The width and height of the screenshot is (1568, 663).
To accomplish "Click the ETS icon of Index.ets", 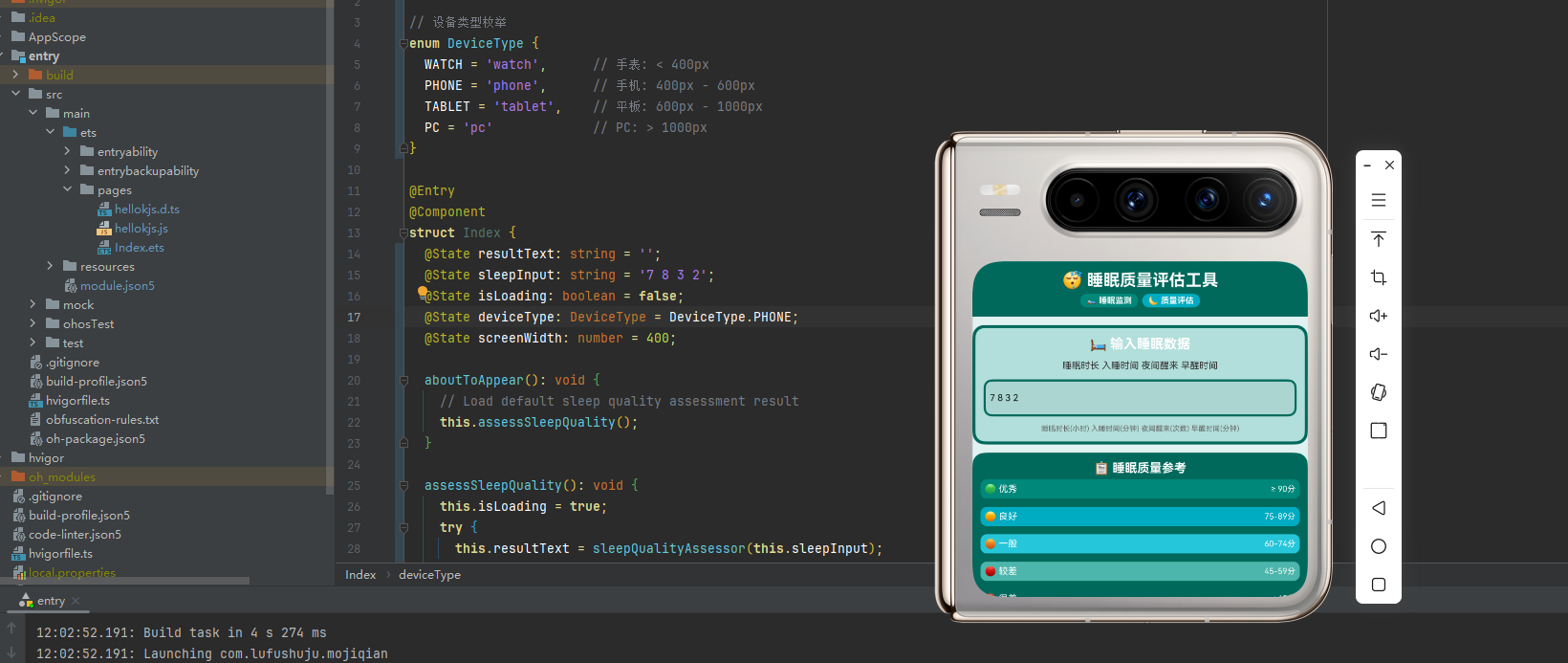I will pyautogui.click(x=104, y=248).
